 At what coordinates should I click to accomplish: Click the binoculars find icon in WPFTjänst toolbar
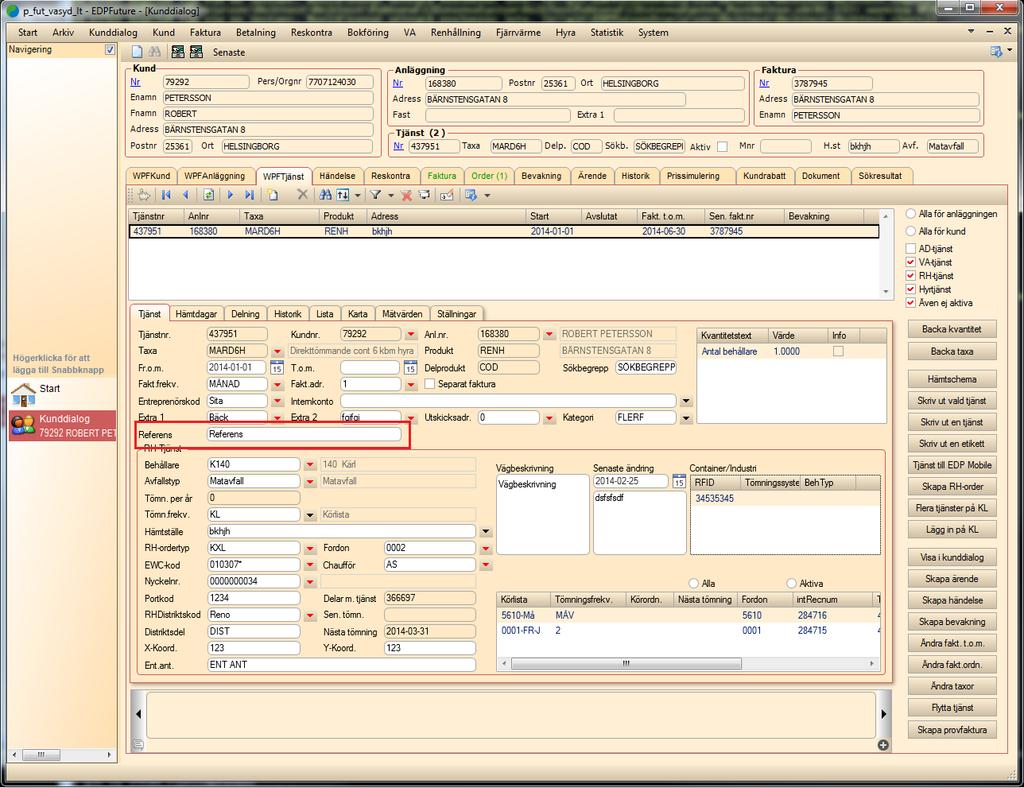pos(326,195)
